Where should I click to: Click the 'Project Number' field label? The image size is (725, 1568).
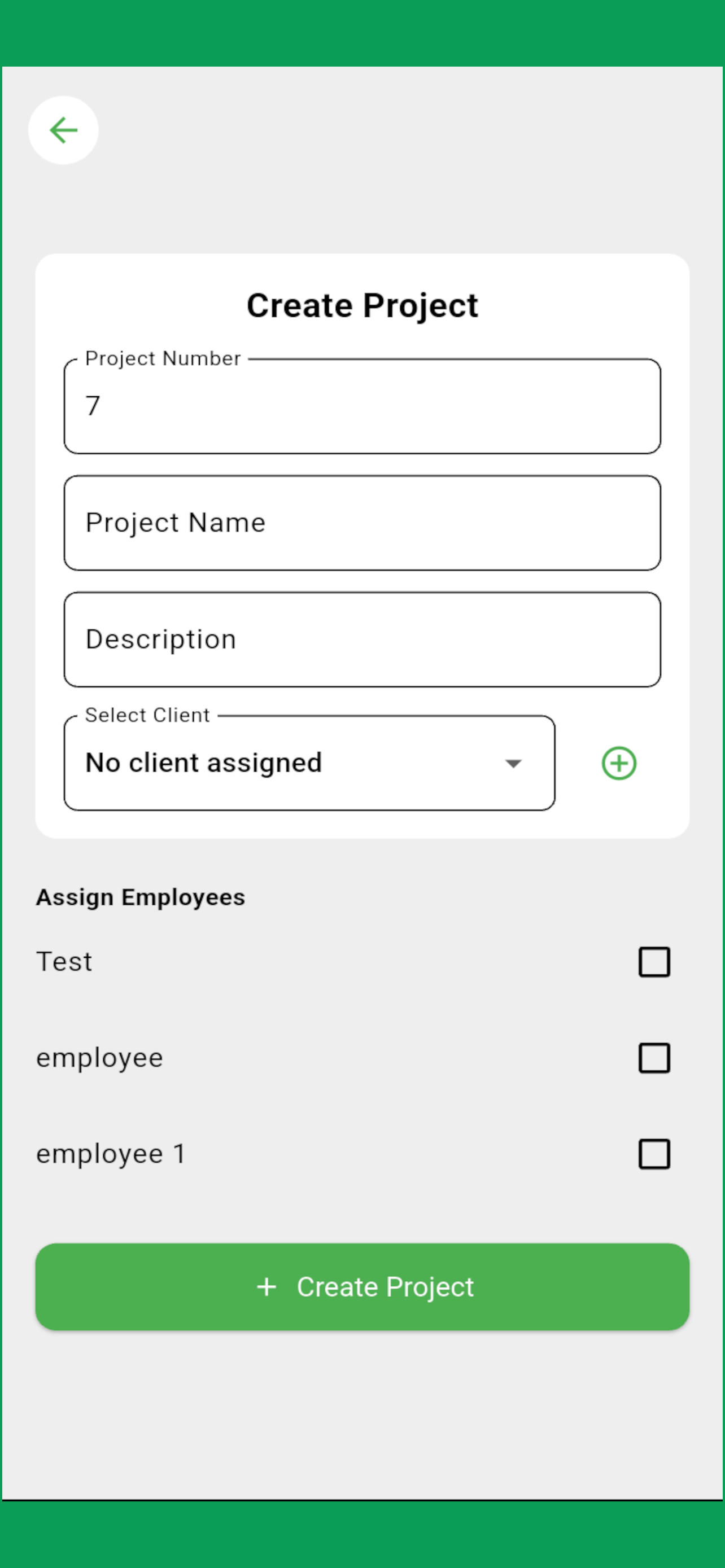click(163, 358)
